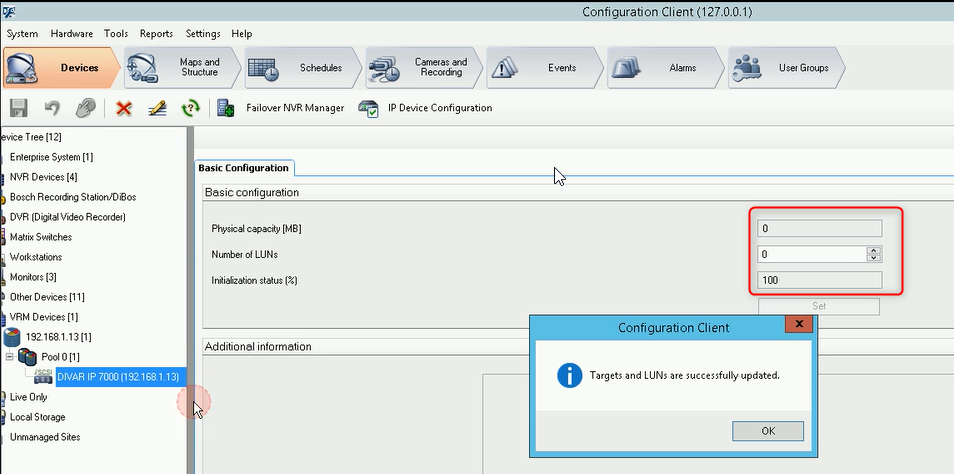The height and width of the screenshot is (474, 954).
Task: Switch to the Cameras and Recording section
Action: pos(425,68)
